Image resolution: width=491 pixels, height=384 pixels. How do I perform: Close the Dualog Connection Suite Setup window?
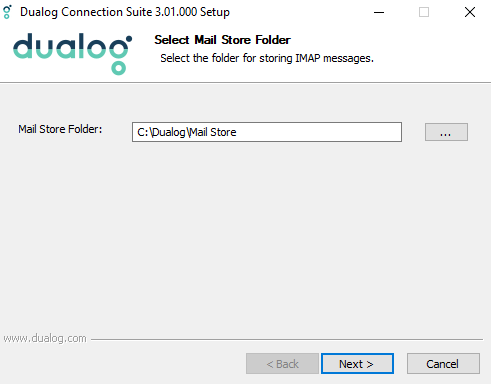tap(470, 12)
